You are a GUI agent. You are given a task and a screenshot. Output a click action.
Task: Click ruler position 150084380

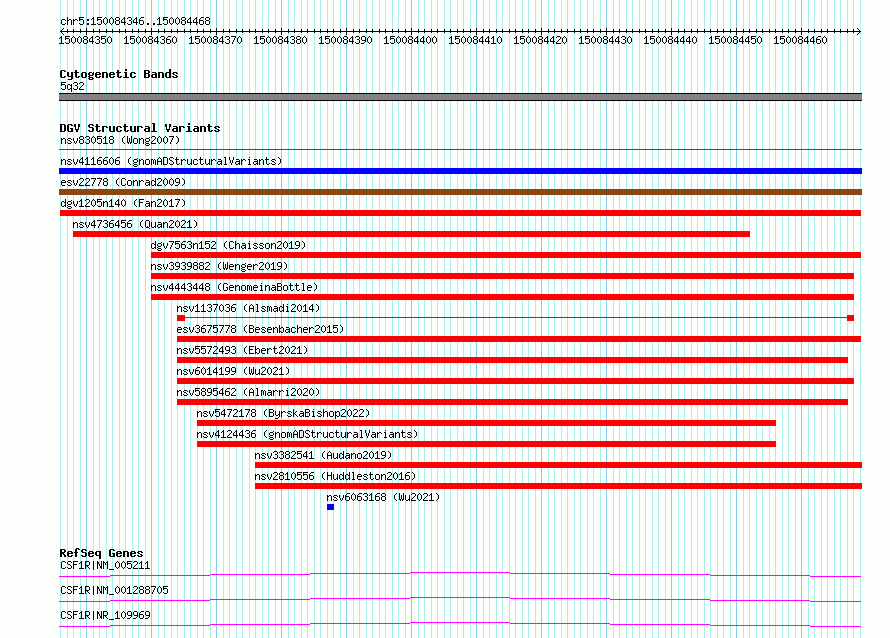click(280, 40)
